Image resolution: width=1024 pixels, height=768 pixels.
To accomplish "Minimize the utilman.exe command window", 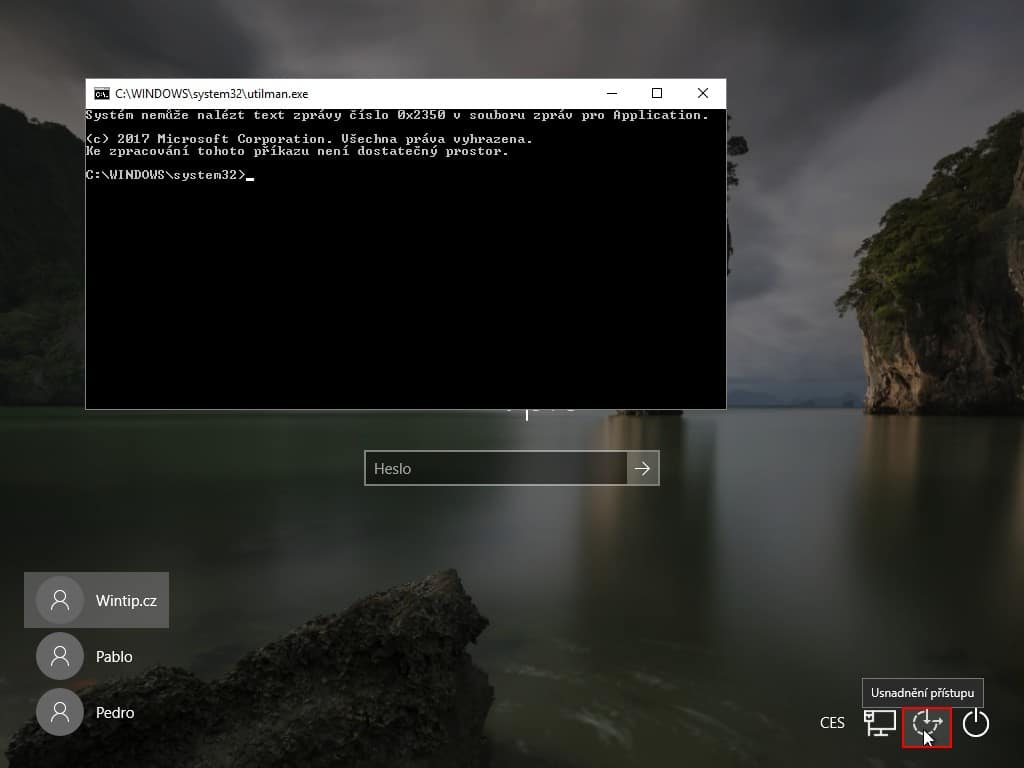I will click(610, 94).
